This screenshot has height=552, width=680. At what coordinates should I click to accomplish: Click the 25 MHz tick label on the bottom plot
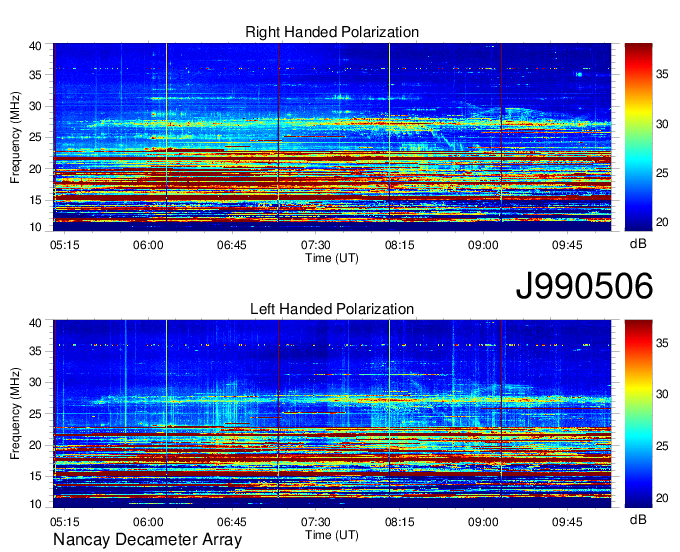point(36,414)
